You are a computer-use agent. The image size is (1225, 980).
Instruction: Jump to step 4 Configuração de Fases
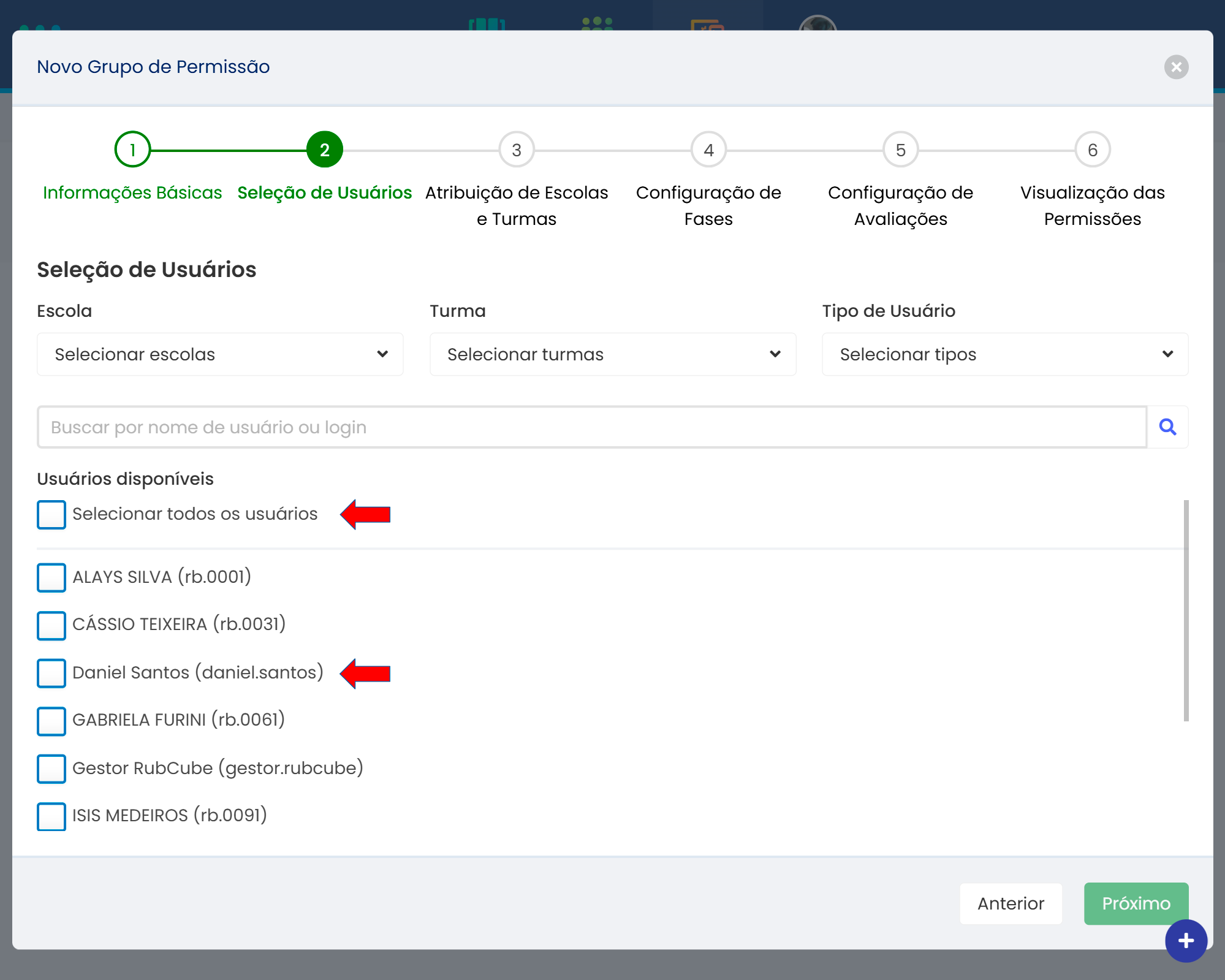[x=708, y=150]
